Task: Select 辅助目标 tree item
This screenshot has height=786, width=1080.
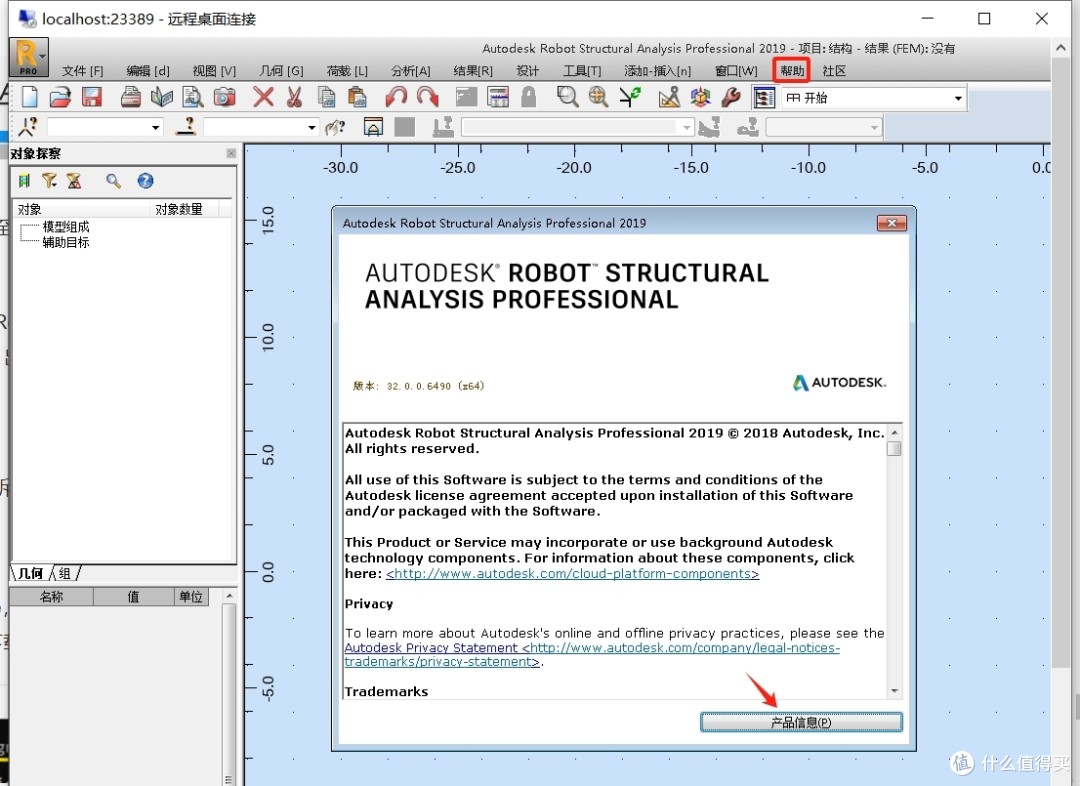Action: tap(66, 242)
